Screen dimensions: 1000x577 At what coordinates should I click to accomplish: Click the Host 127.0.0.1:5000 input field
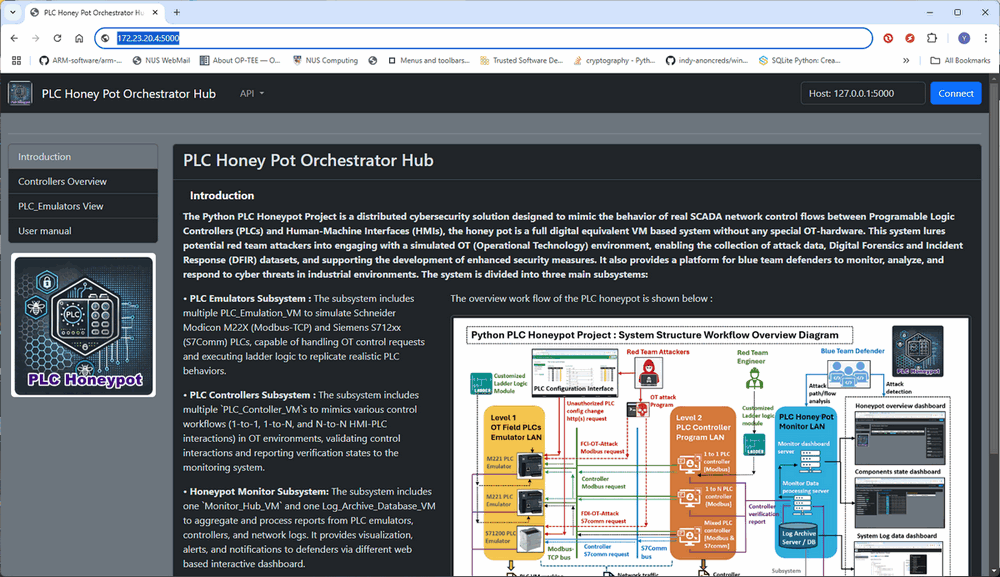click(863, 93)
